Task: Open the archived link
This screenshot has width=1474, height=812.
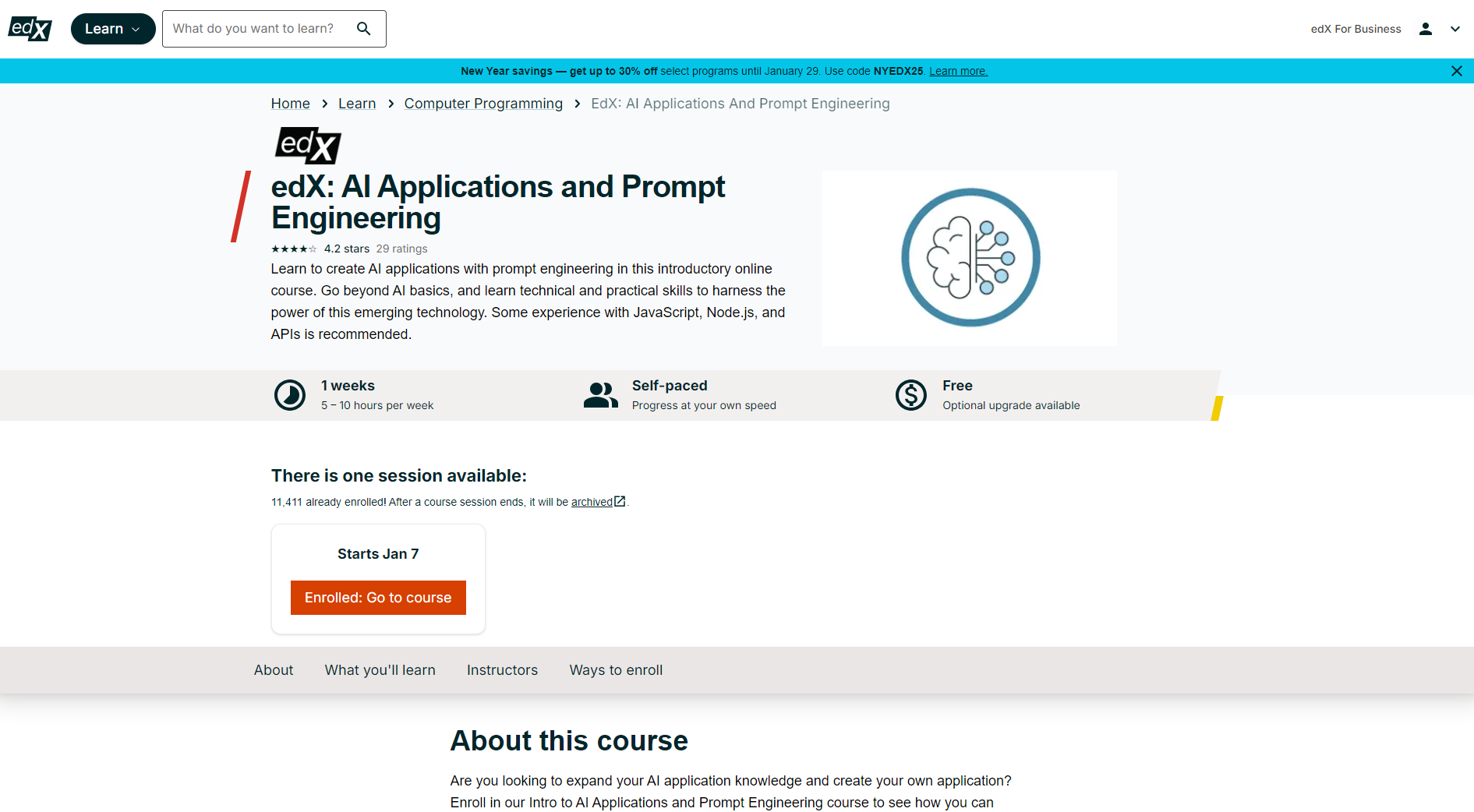Action: click(598, 502)
